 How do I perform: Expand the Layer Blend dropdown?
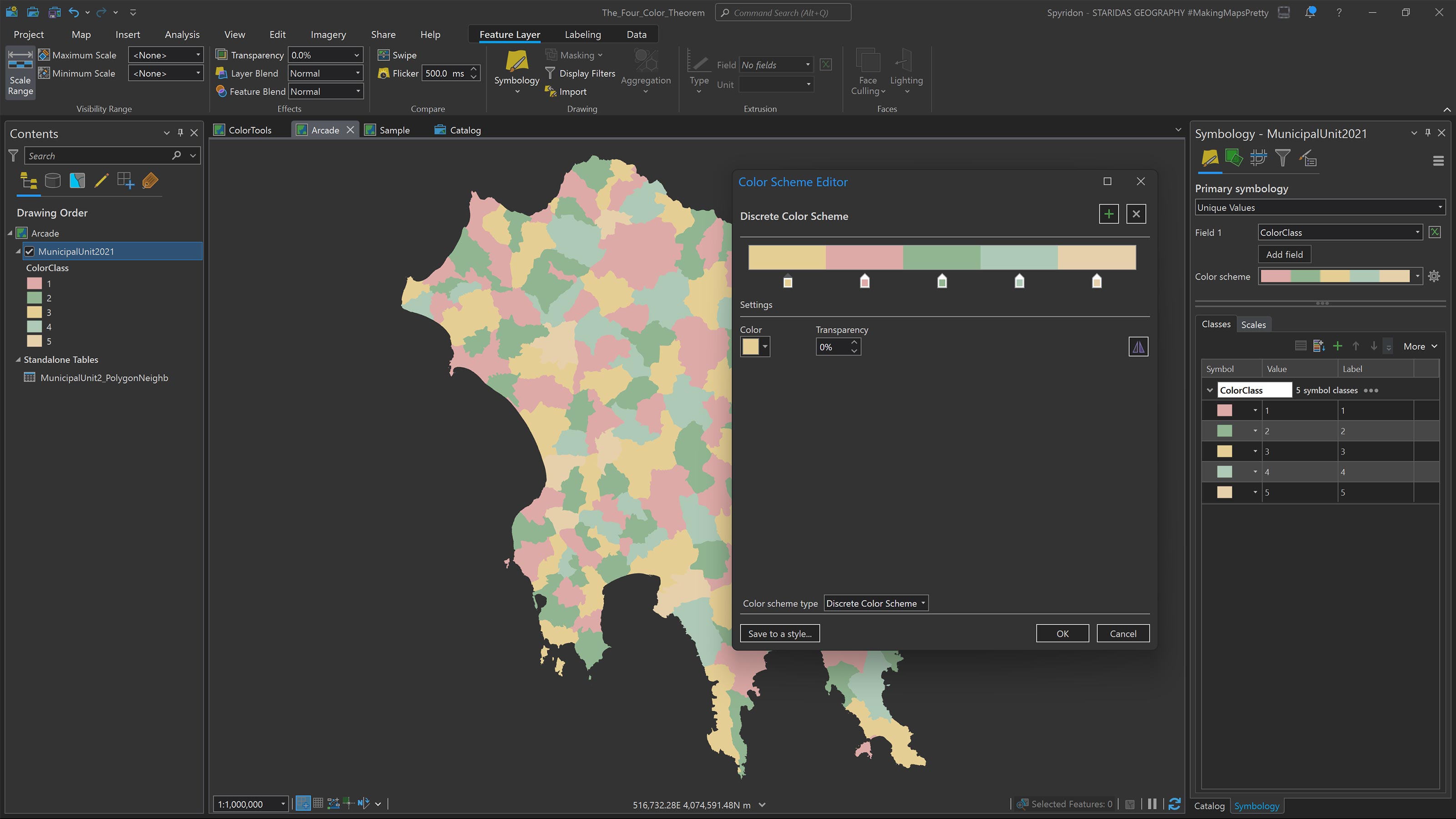[358, 73]
